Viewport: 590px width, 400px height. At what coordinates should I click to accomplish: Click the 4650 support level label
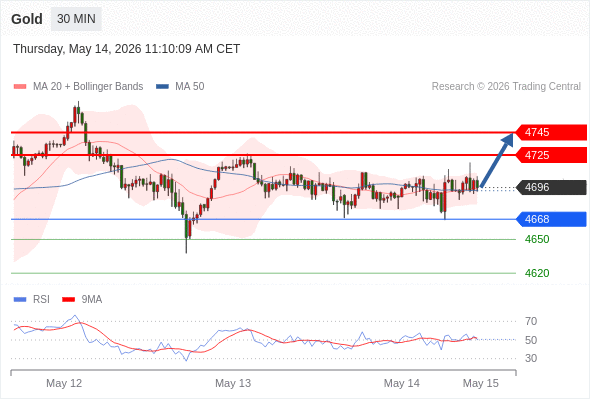(537, 239)
